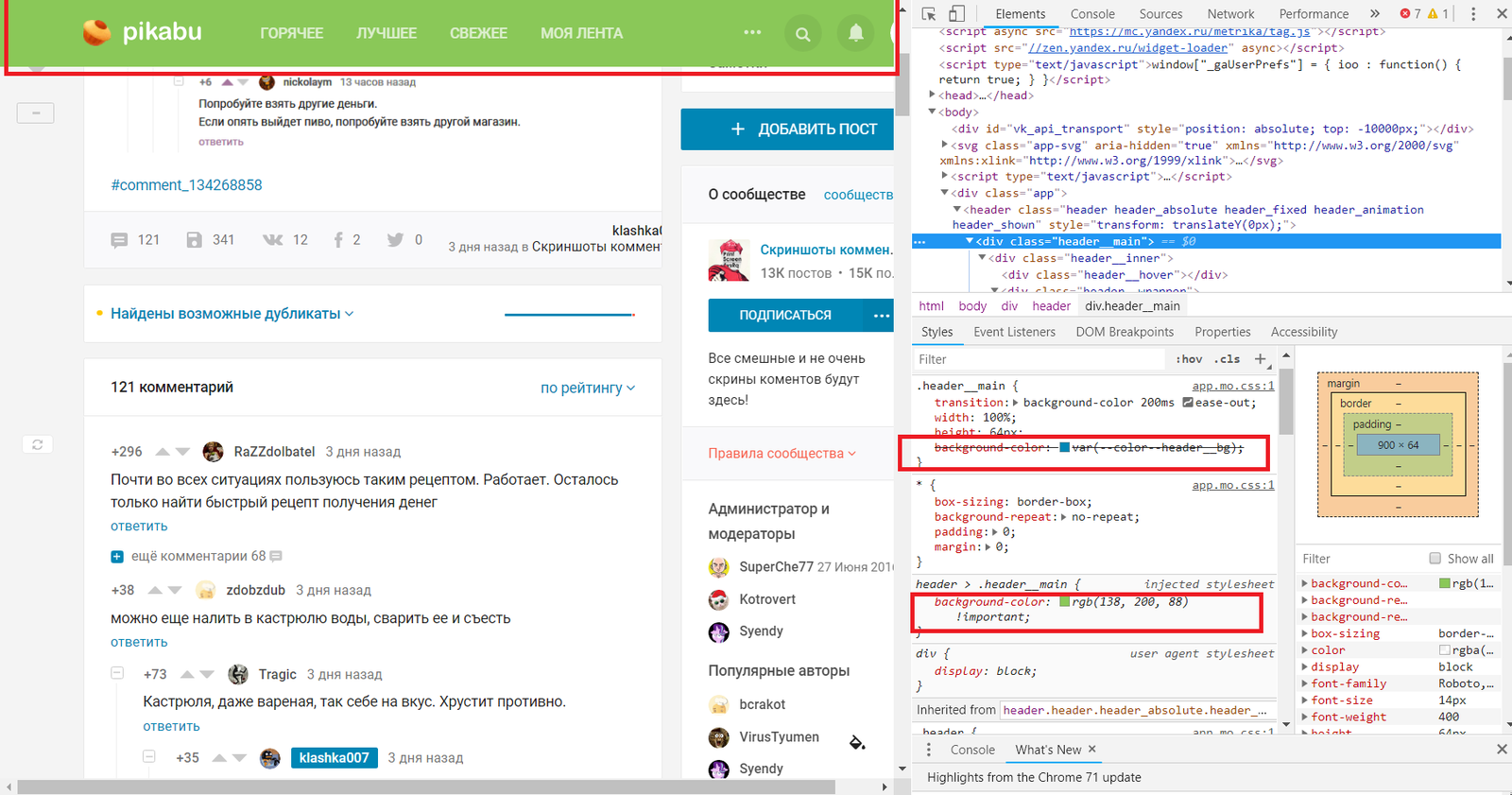The height and width of the screenshot is (795, 1512).
Task: Open notifications bell in the header
Action: tap(855, 34)
